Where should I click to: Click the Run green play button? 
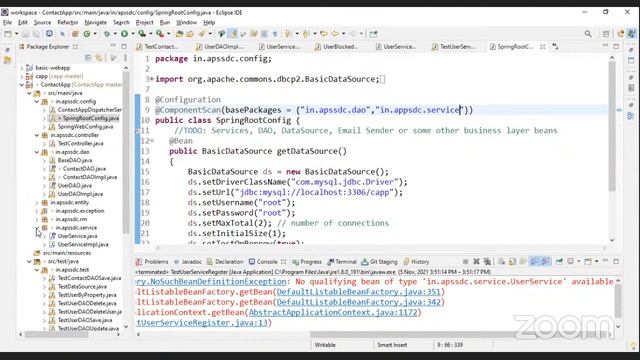124,34
